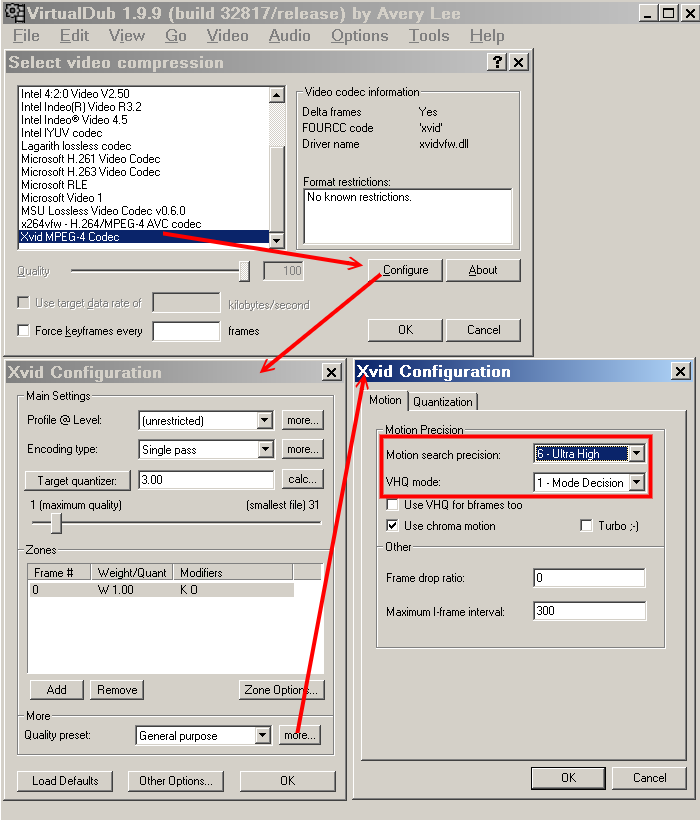Expand the Encoding type dropdown
This screenshot has height=820, width=700.
tap(265, 449)
